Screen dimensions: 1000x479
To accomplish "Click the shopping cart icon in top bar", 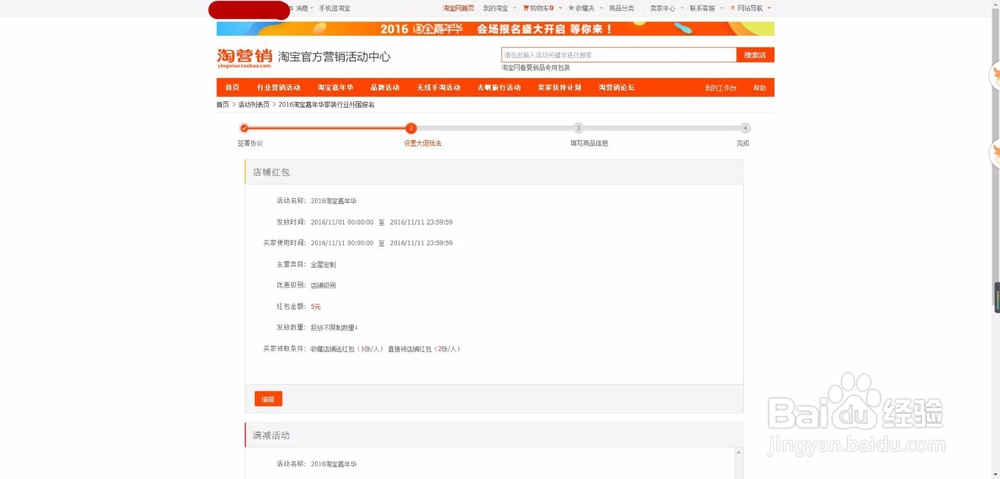I will (526, 8).
